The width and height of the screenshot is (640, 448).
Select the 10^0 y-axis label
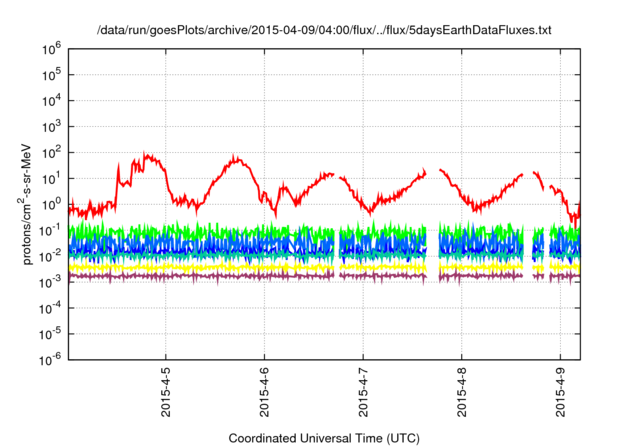(51, 204)
